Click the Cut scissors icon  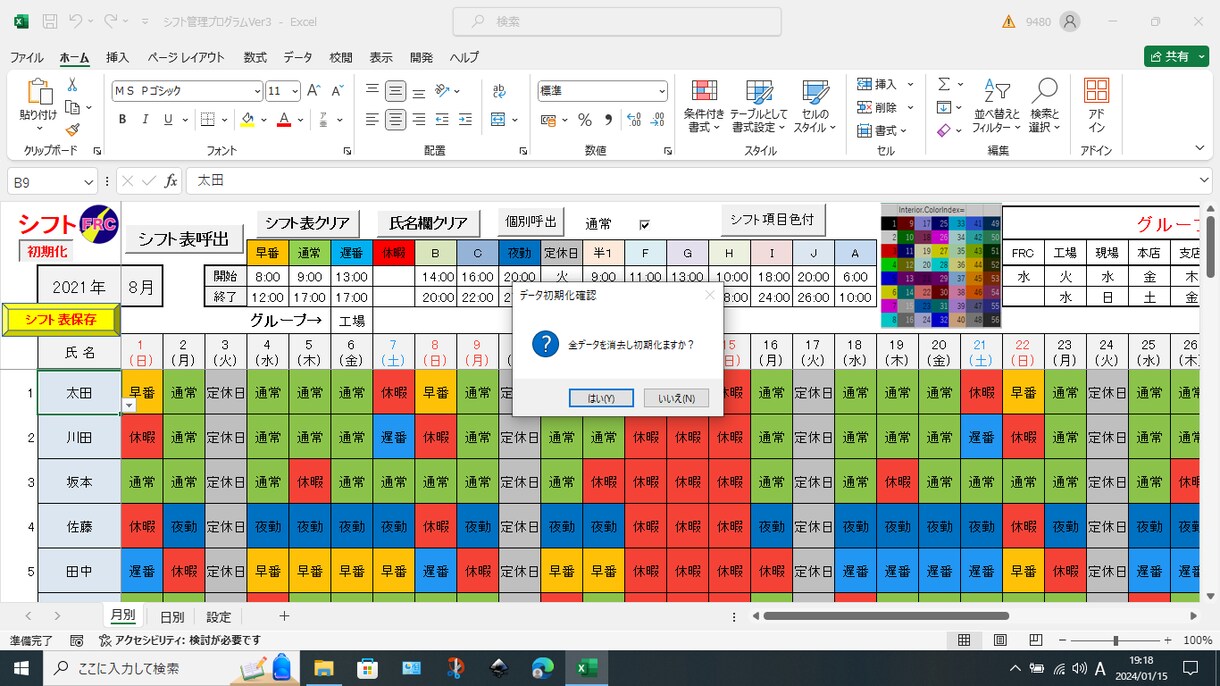72,85
